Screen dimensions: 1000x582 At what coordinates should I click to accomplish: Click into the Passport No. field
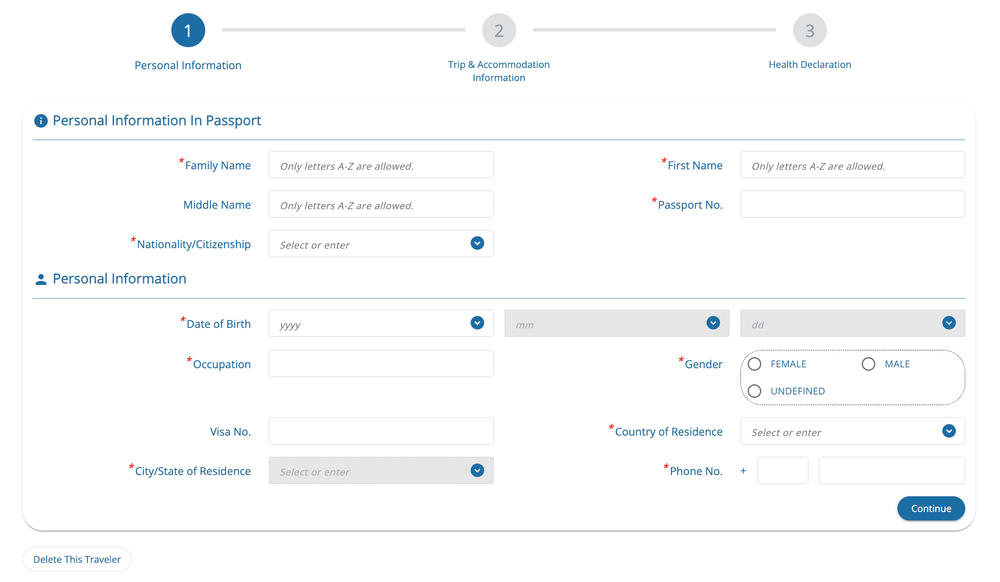tap(852, 205)
